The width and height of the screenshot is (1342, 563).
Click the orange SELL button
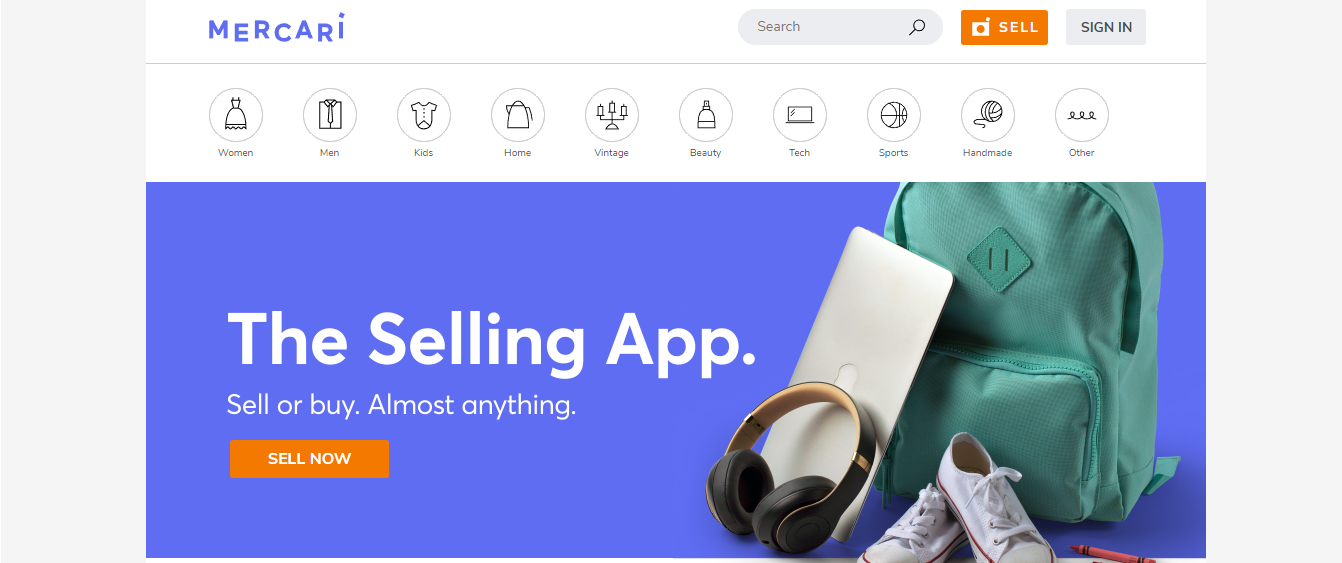[x=1004, y=27]
